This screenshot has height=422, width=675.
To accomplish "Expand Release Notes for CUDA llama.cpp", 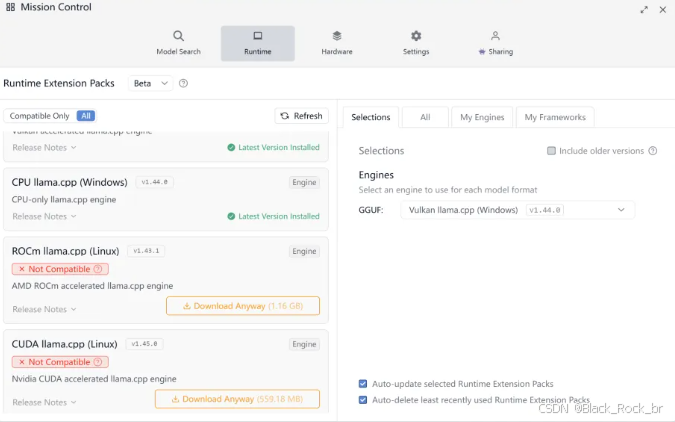I will point(44,402).
